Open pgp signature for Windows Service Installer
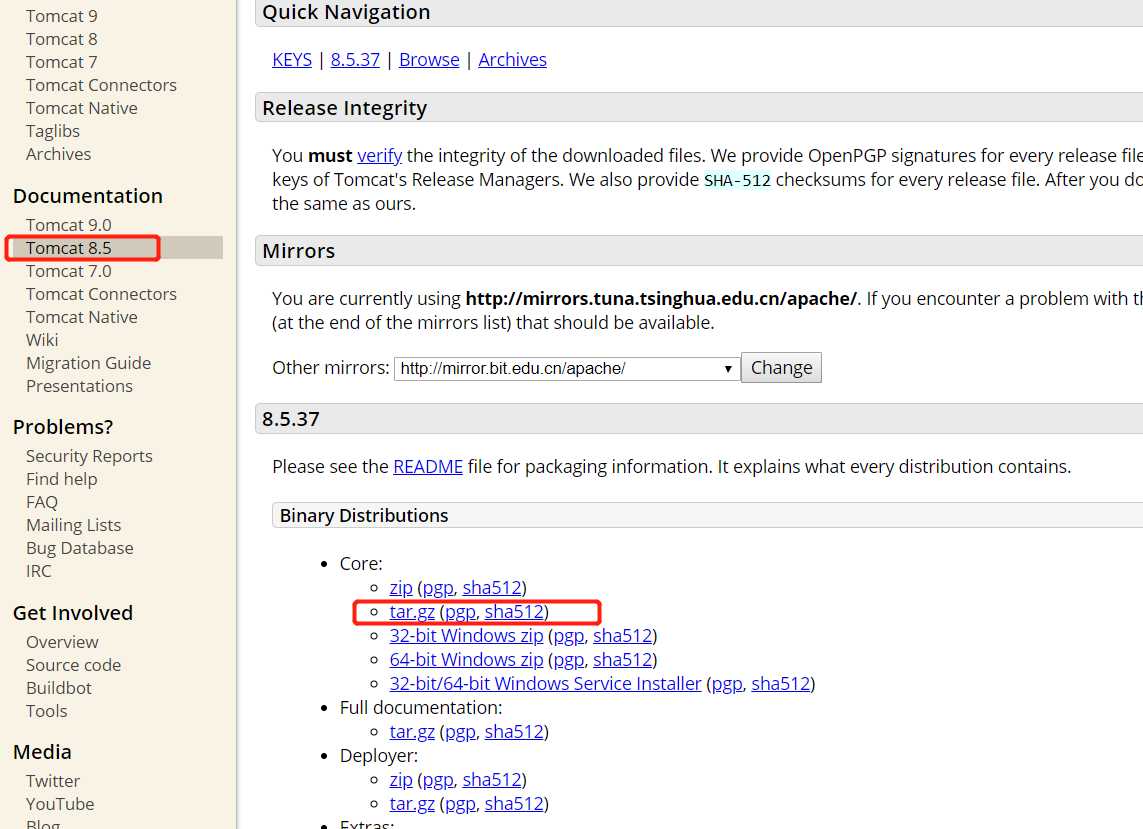 (727, 684)
